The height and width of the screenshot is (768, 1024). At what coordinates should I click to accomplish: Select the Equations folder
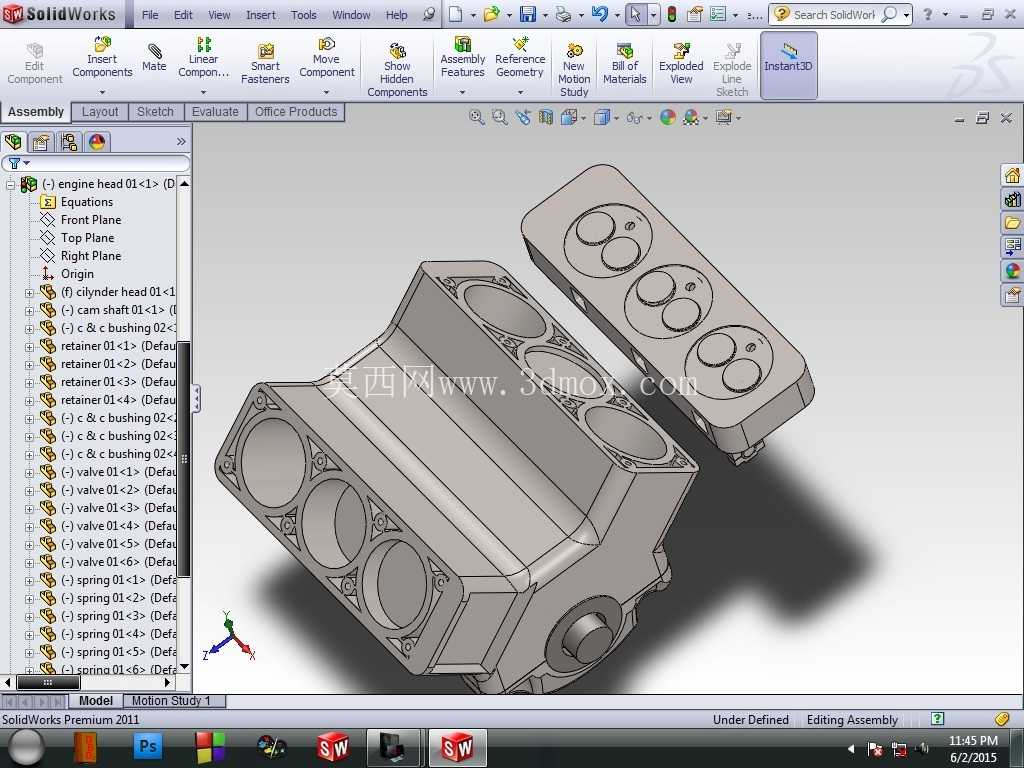coord(87,202)
